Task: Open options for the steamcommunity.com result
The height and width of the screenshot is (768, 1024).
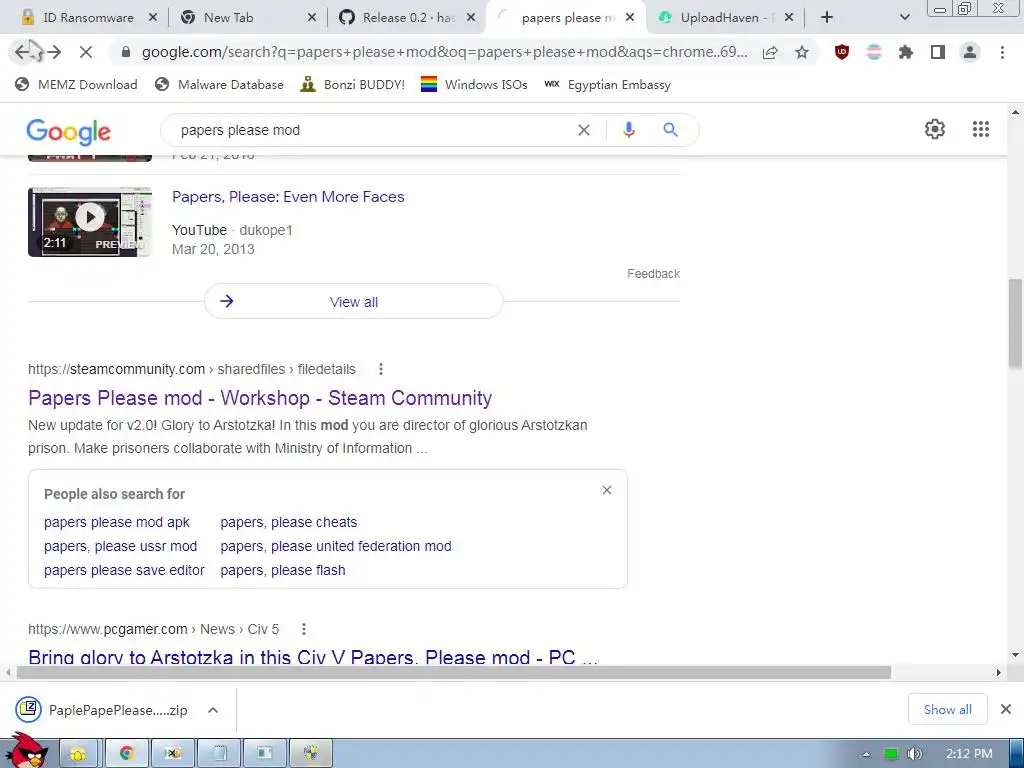Action: click(381, 370)
